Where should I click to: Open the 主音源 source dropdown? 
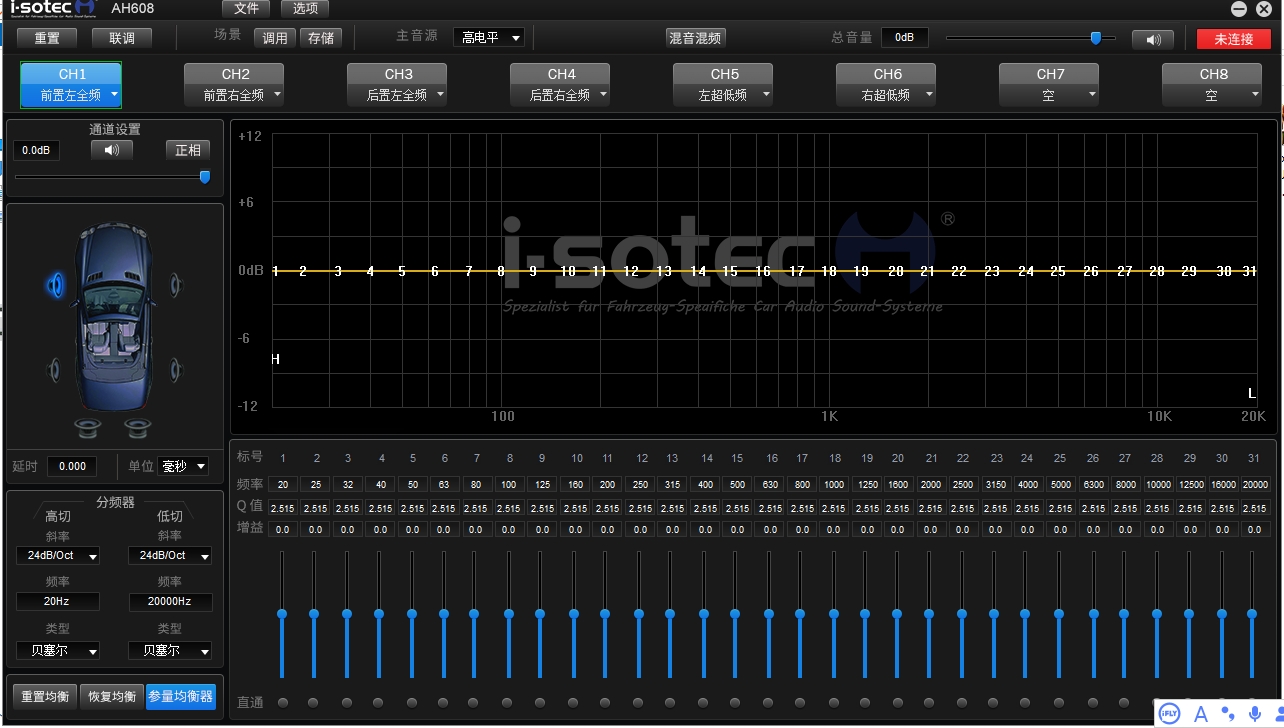pos(488,38)
